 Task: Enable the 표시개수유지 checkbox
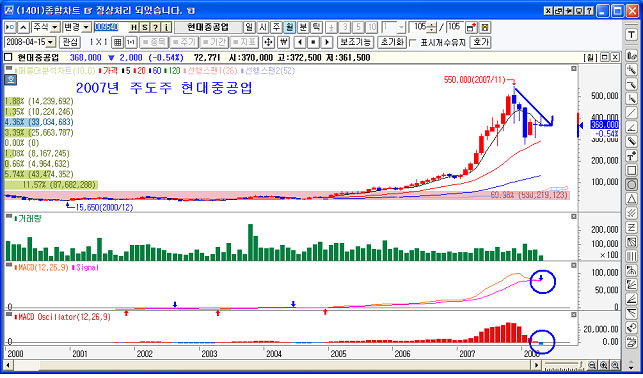tap(413, 42)
